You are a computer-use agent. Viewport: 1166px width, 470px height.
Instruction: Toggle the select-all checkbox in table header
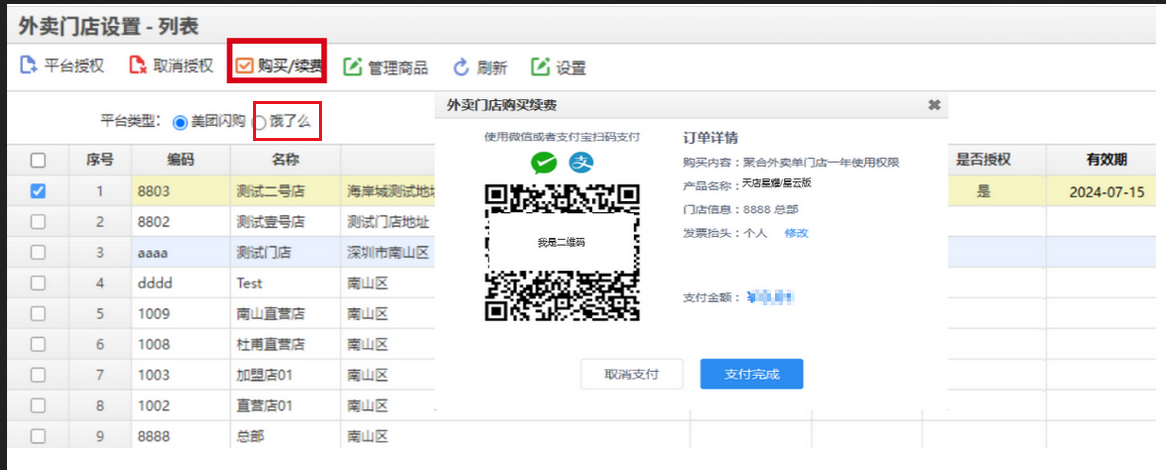(38, 160)
